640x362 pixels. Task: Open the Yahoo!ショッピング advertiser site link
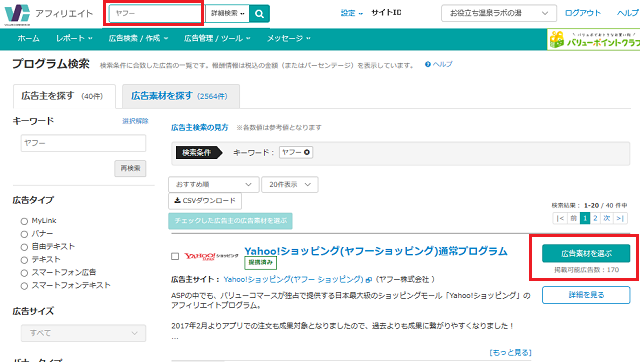click(x=293, y=280)
